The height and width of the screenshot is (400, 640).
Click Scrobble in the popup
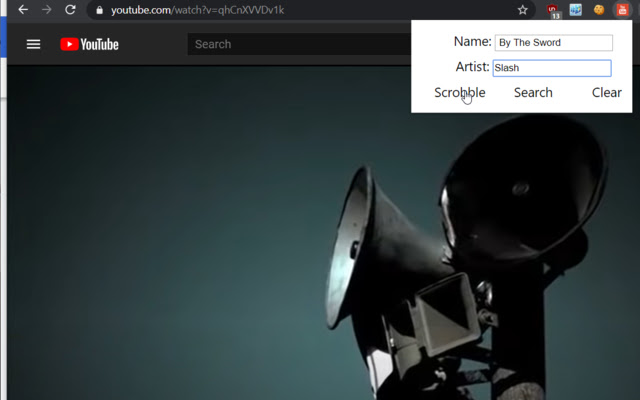[460, 93]
